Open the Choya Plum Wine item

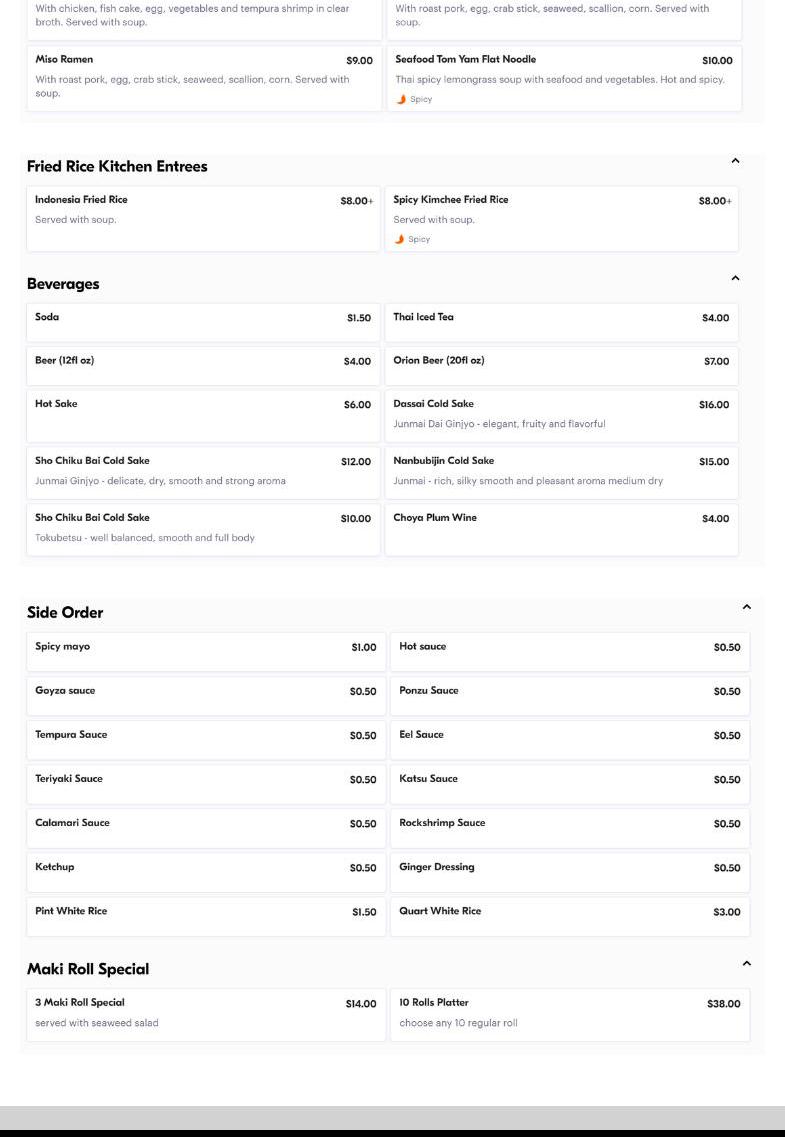561,529
